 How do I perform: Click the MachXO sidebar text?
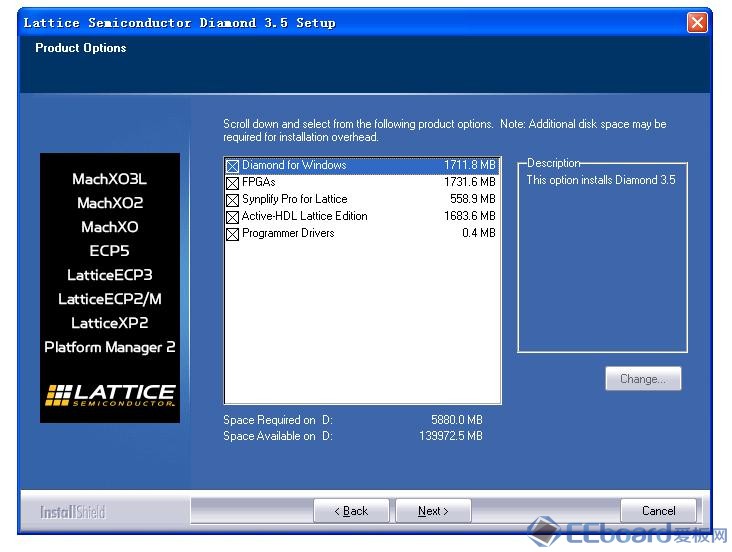110,227
